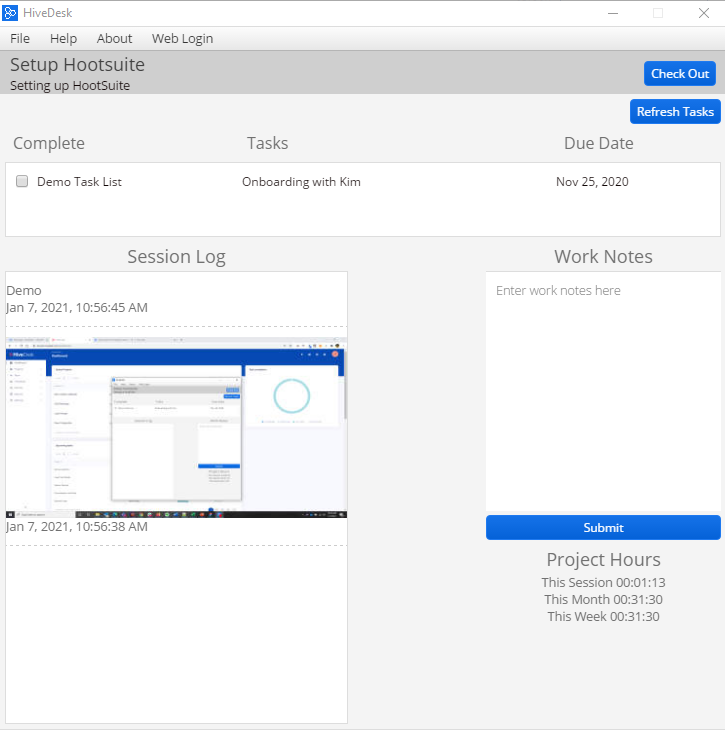725x731 pixels.
Task: Tick the Demo Task List checkbox
Action: (22, 181)
